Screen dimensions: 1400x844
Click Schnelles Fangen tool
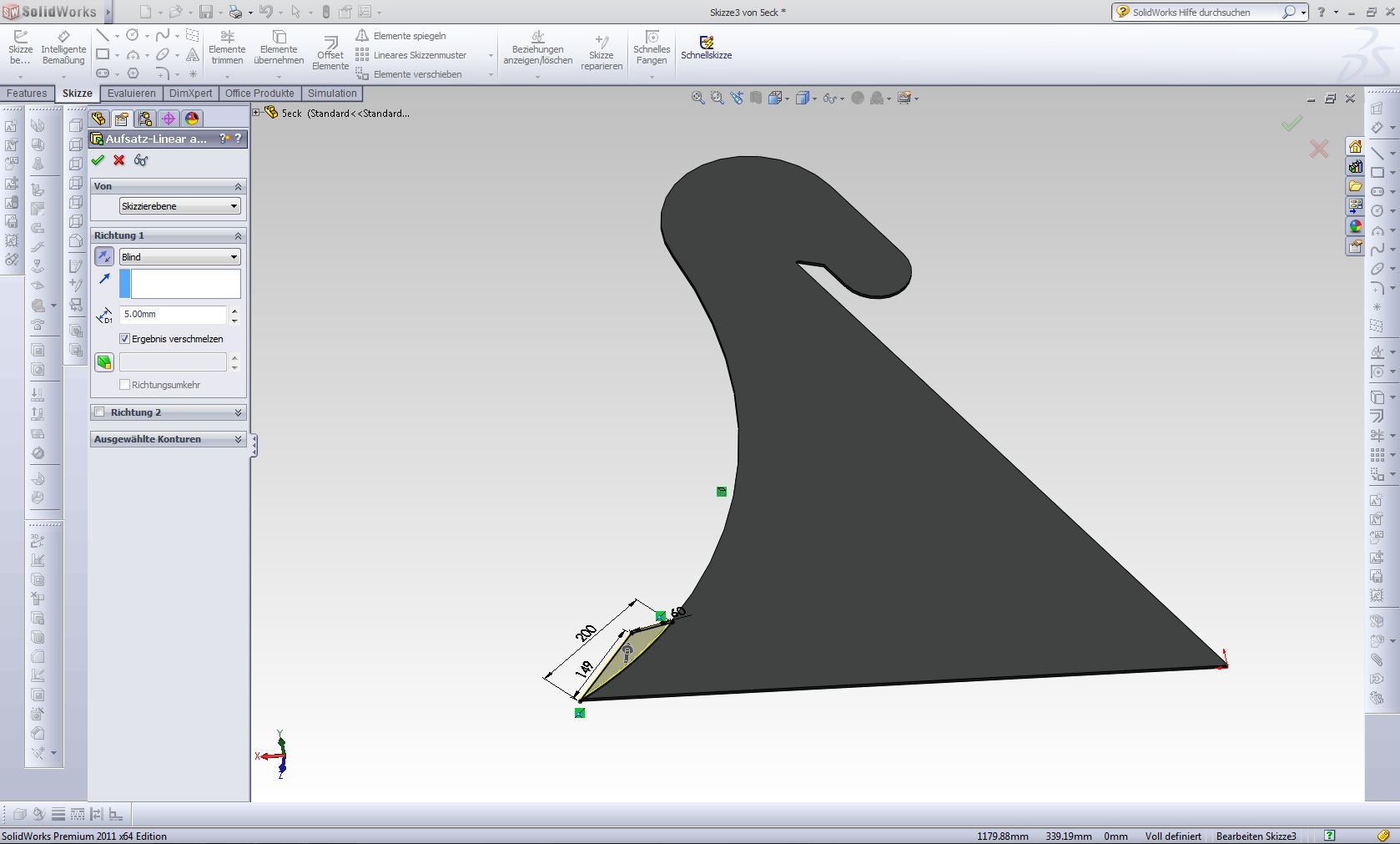[652, 48]
